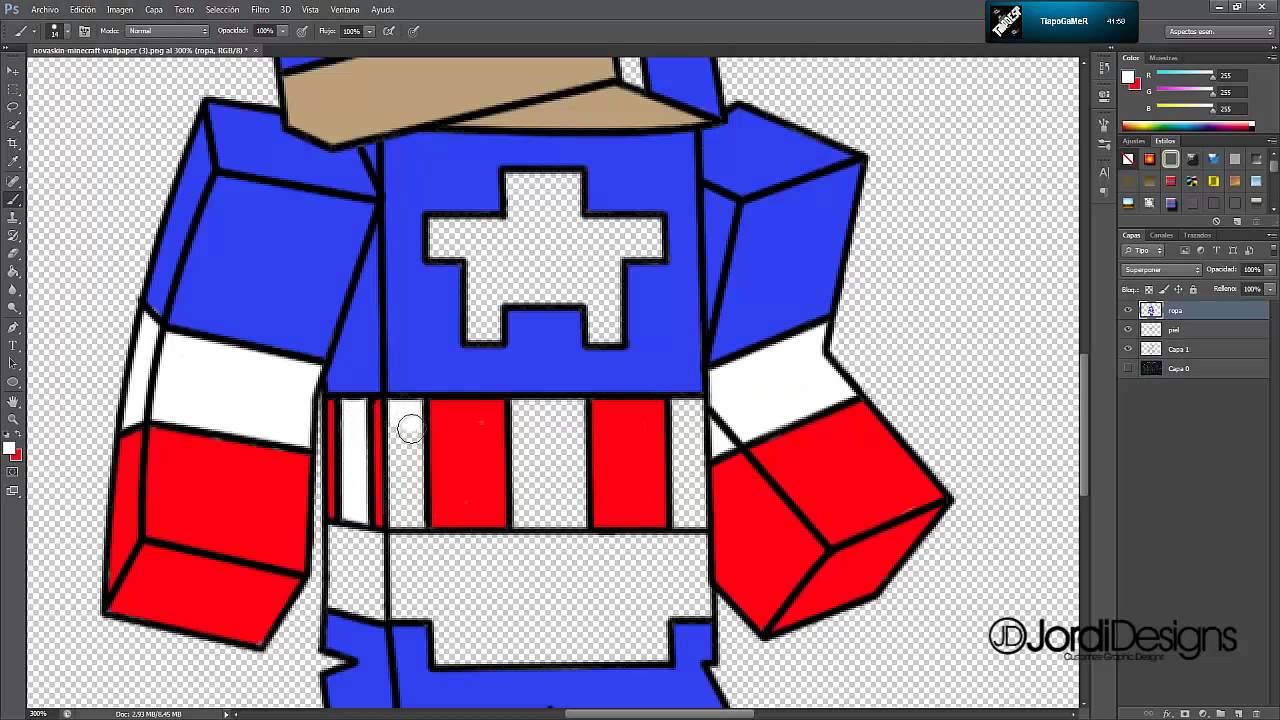Switch to the Ajustes tab
Image resolution: width=1280 pixels, height=720 pixels.
[1133, 141]
